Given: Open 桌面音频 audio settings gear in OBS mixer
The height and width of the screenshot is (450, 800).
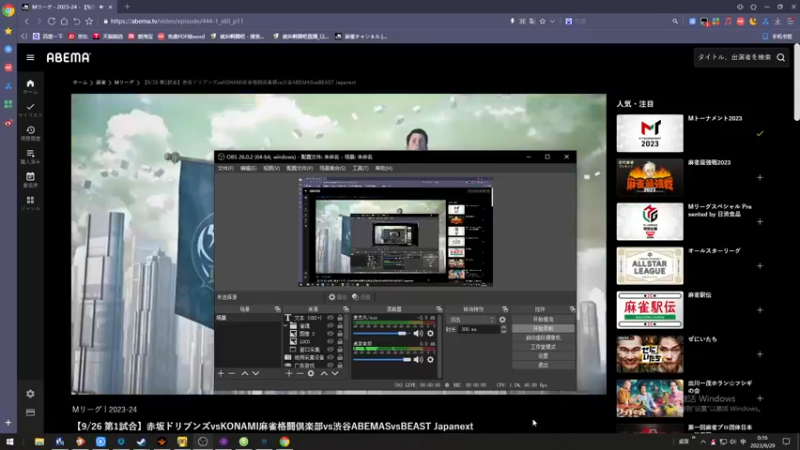Looking at the screenshot, I should tap(431, 360).
